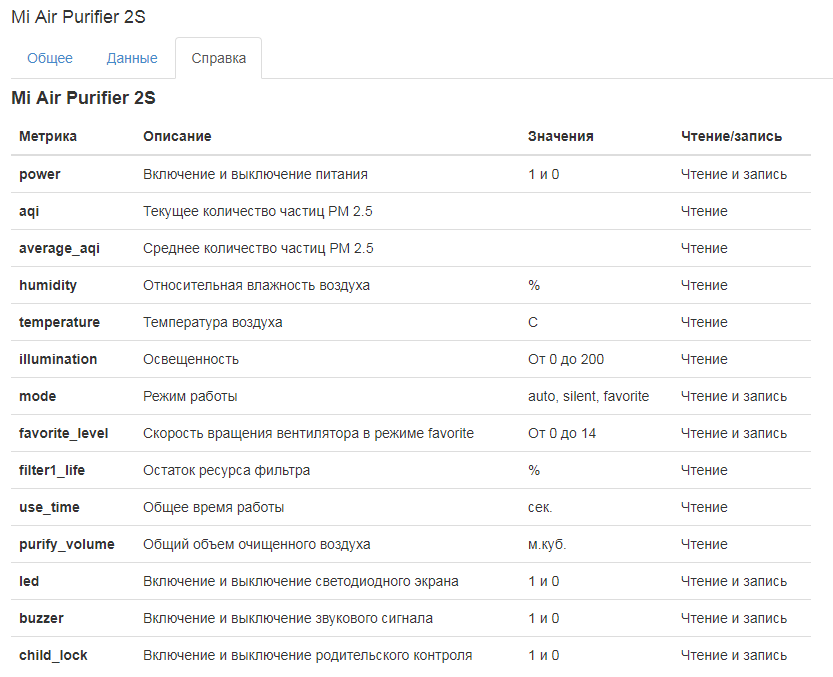The width and height of the screenshot is (833, 677).
Task: Click the Значения column header
Action: [x=561, y=136]
